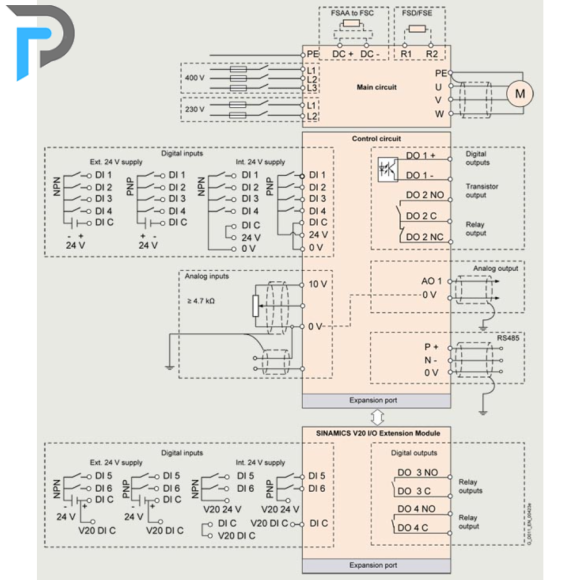Click the bottom Expansion port bar
The height and width of the screenshot is (580, 580).
coord(376,566)
